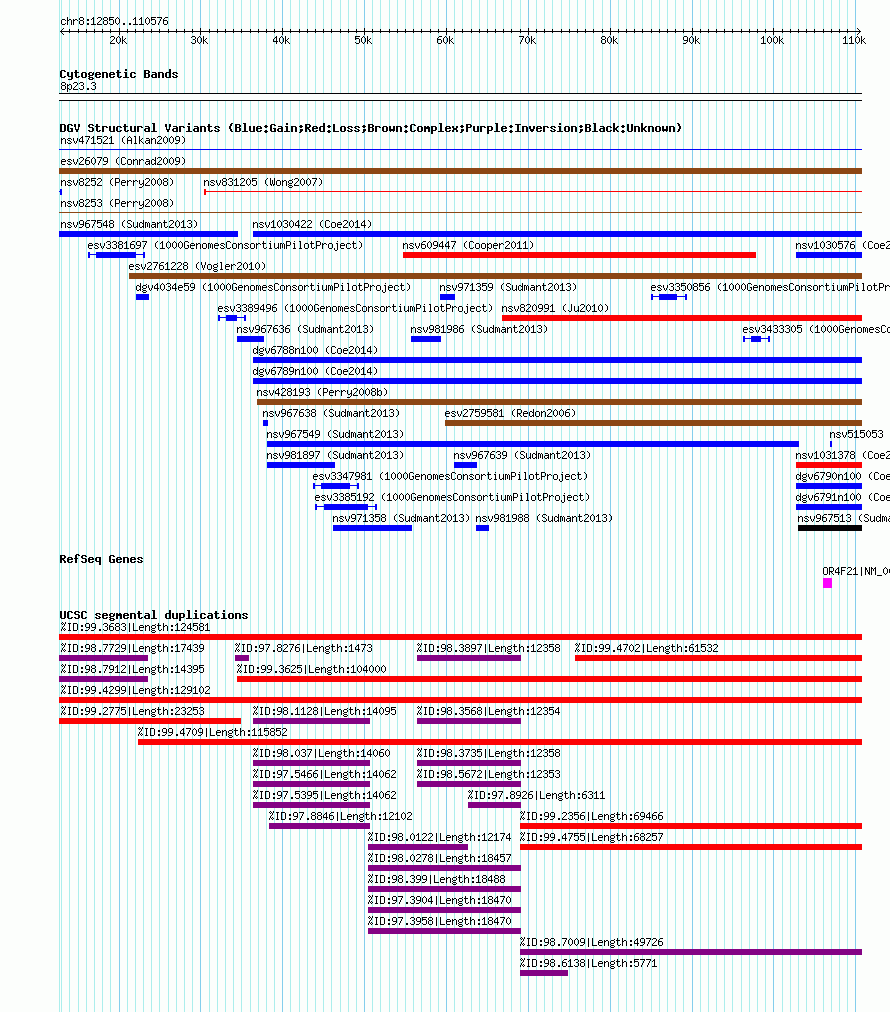890x1012 pixels.
Task: Select nsv971359 (Sudmant2013) label
Action: tap(508, 287)
